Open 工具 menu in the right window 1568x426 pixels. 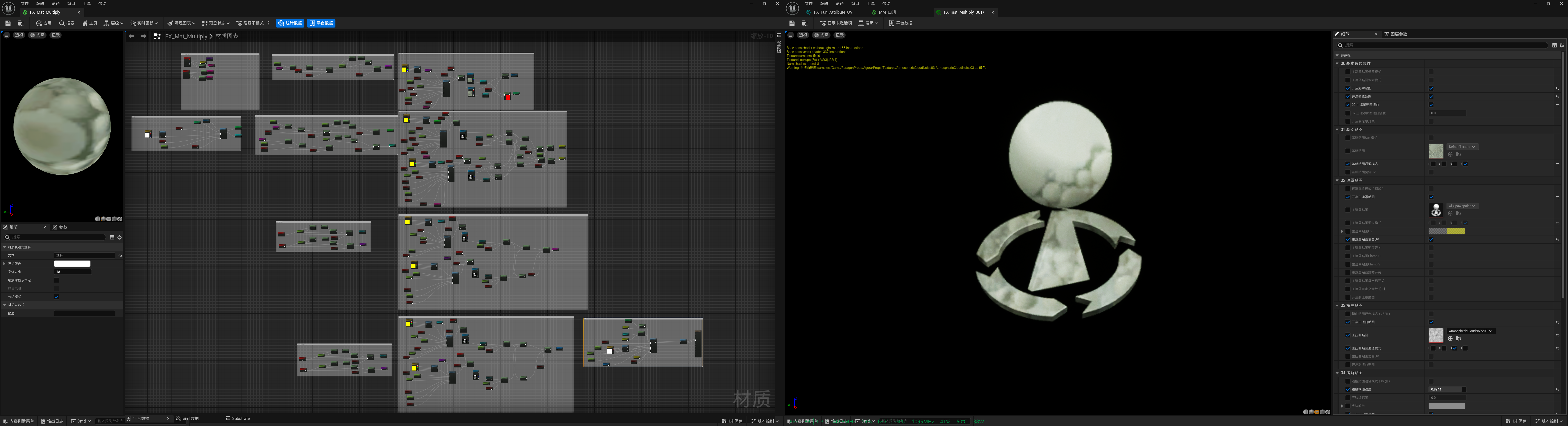click(x=870, y=4)
